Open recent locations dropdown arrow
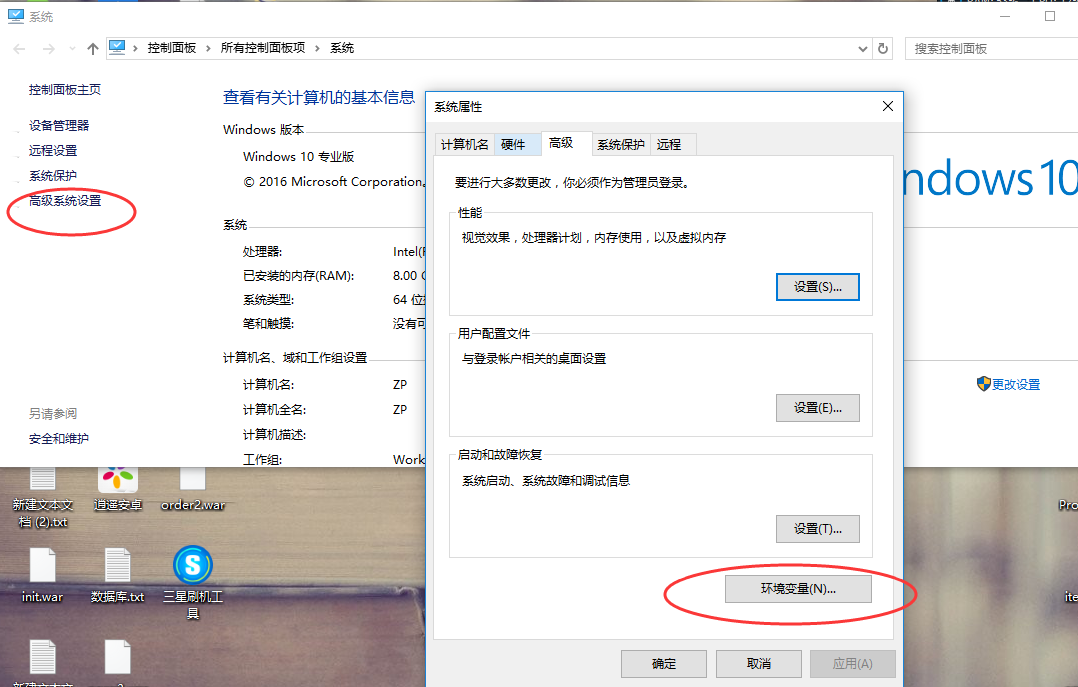Screen dimensions: 1078x687 click(72, 49)
